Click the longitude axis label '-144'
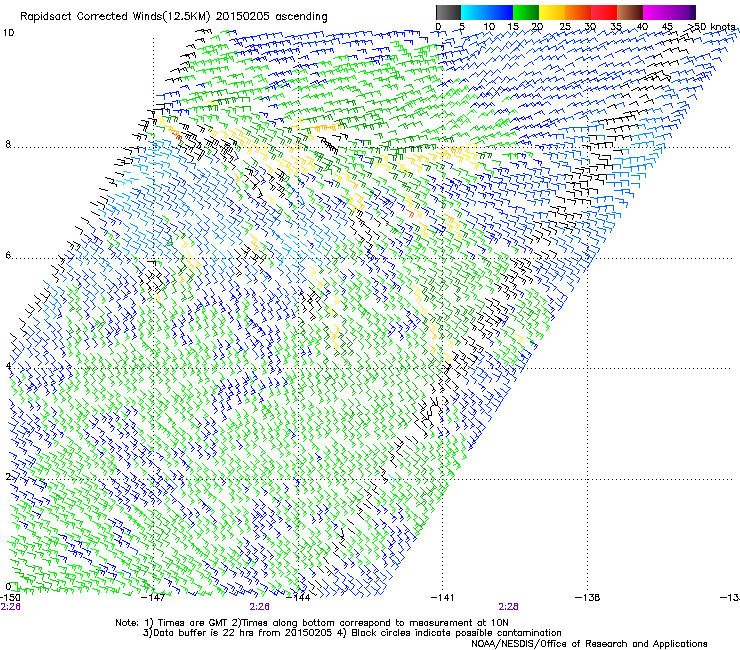This screenshot has height=650, width=740. [x=298, y=598]
